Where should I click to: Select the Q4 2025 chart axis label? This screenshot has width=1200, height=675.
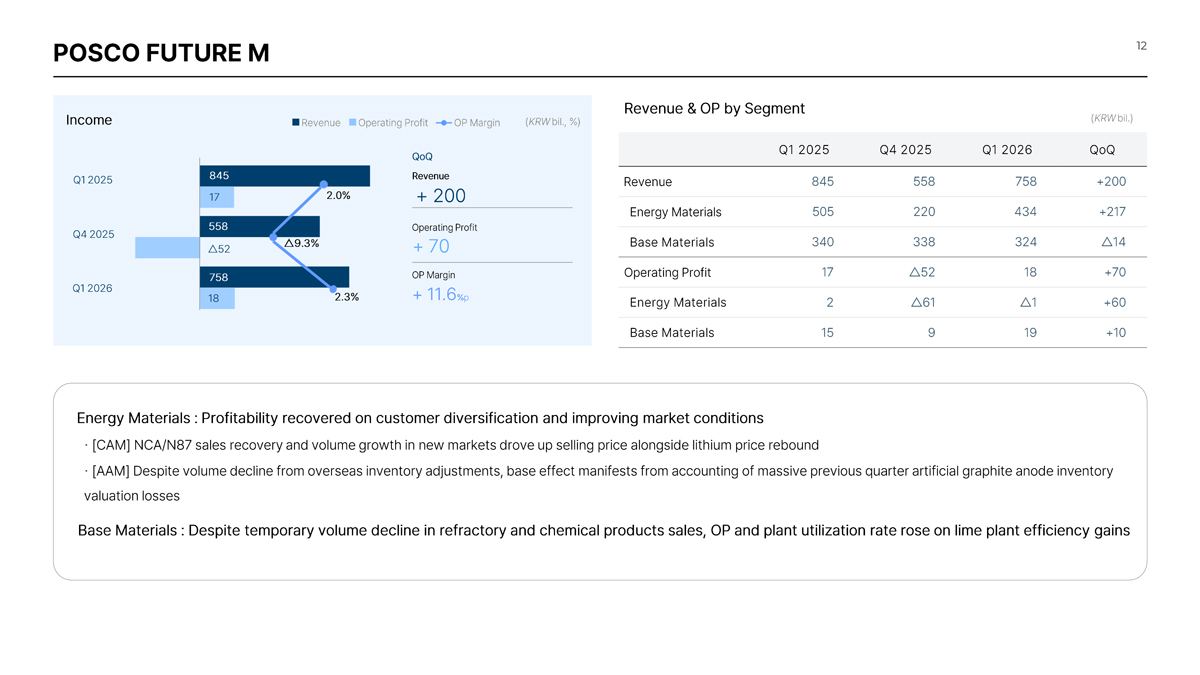[x=93, y=235]
